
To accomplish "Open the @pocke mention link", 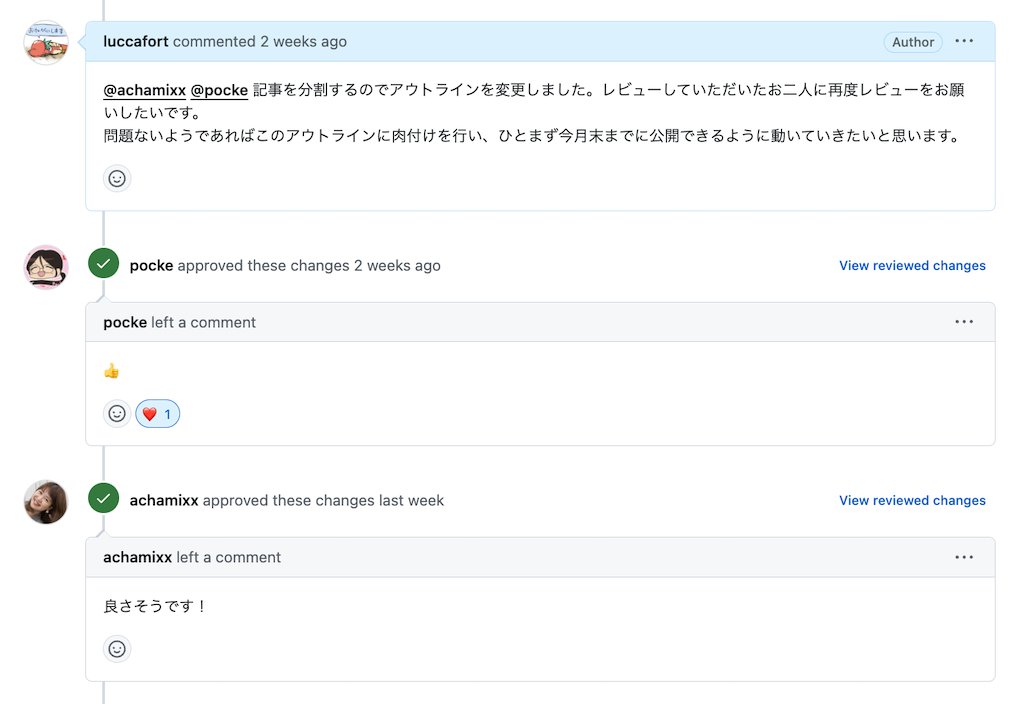I will coord(219,90).
